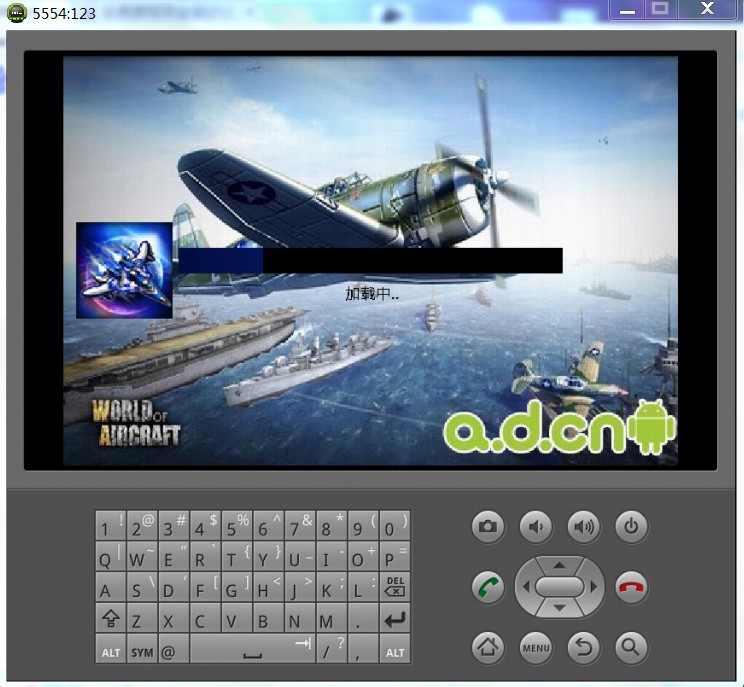The height and width of the screenshot is (687, 744).
Task: Click the game loading progress bar
Action: [371, 260]
